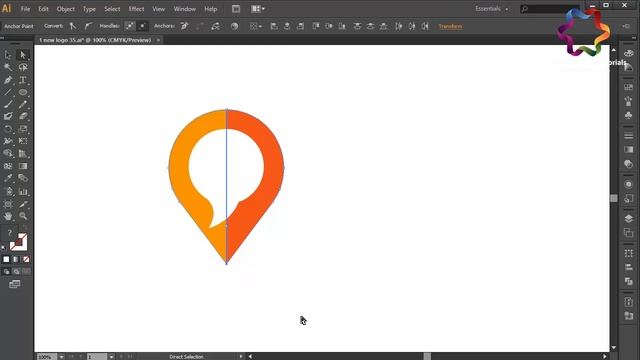This screenshot has width=640, height=360.
Task: Open the Select menu
Action: (112, 9)
